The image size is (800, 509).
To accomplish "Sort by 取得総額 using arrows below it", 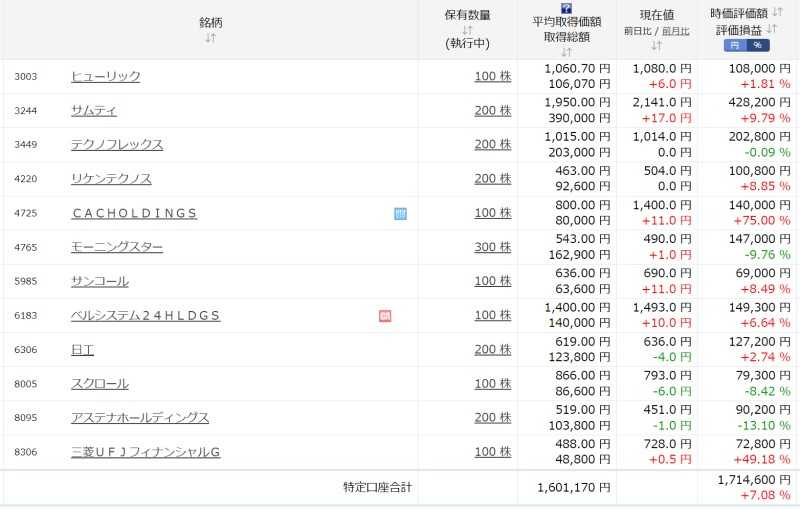I will (566, 52).
